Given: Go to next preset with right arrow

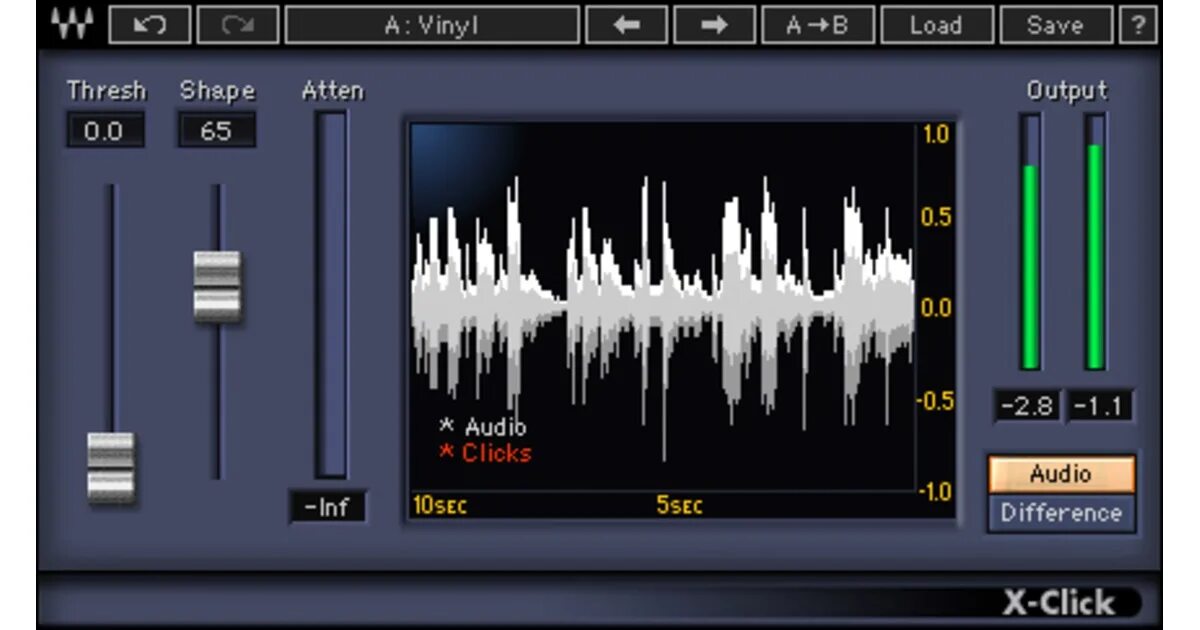Looking at the screenshot, I should [x=714, y=25].
